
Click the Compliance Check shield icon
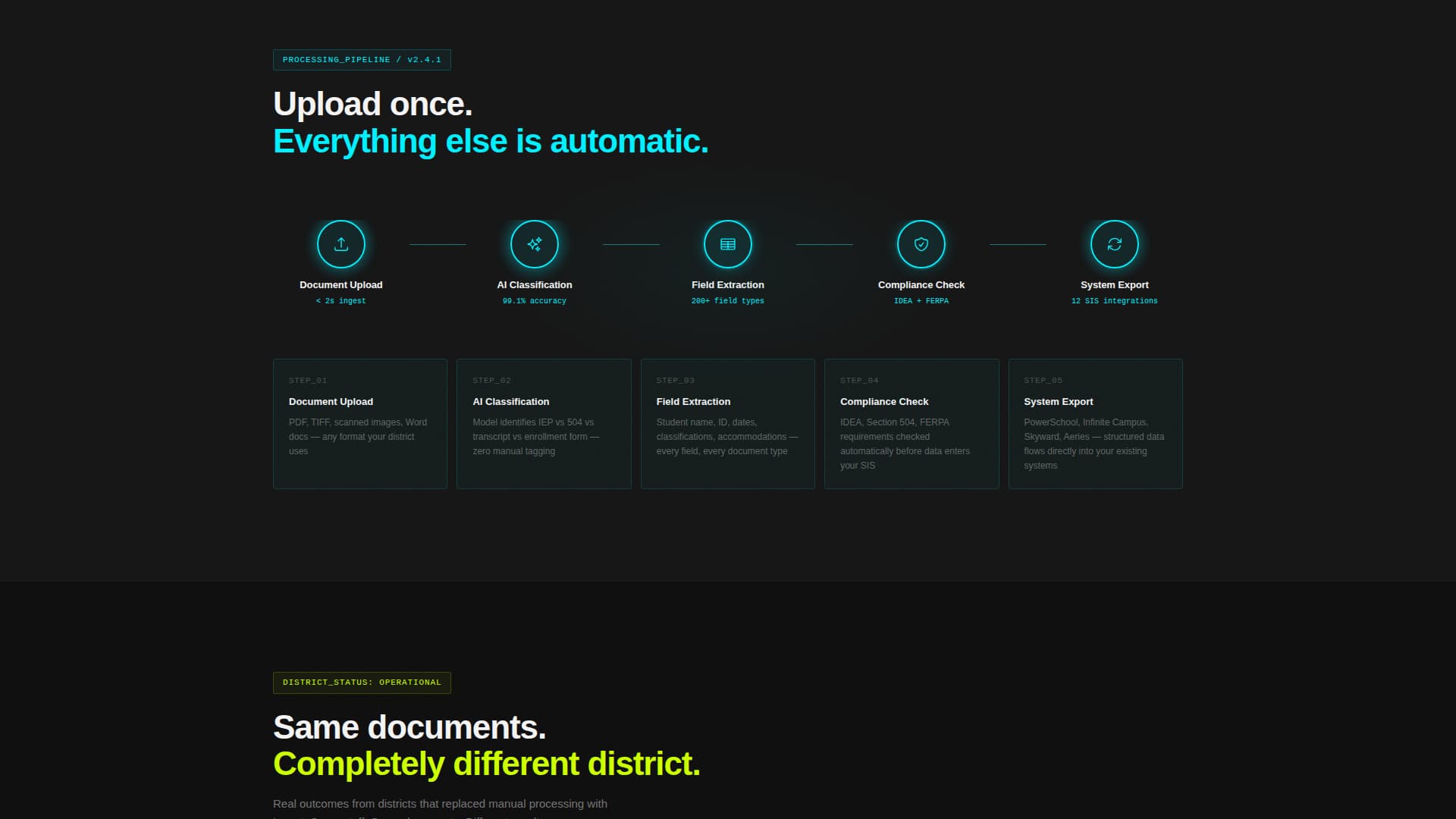[x=921, y=244]
